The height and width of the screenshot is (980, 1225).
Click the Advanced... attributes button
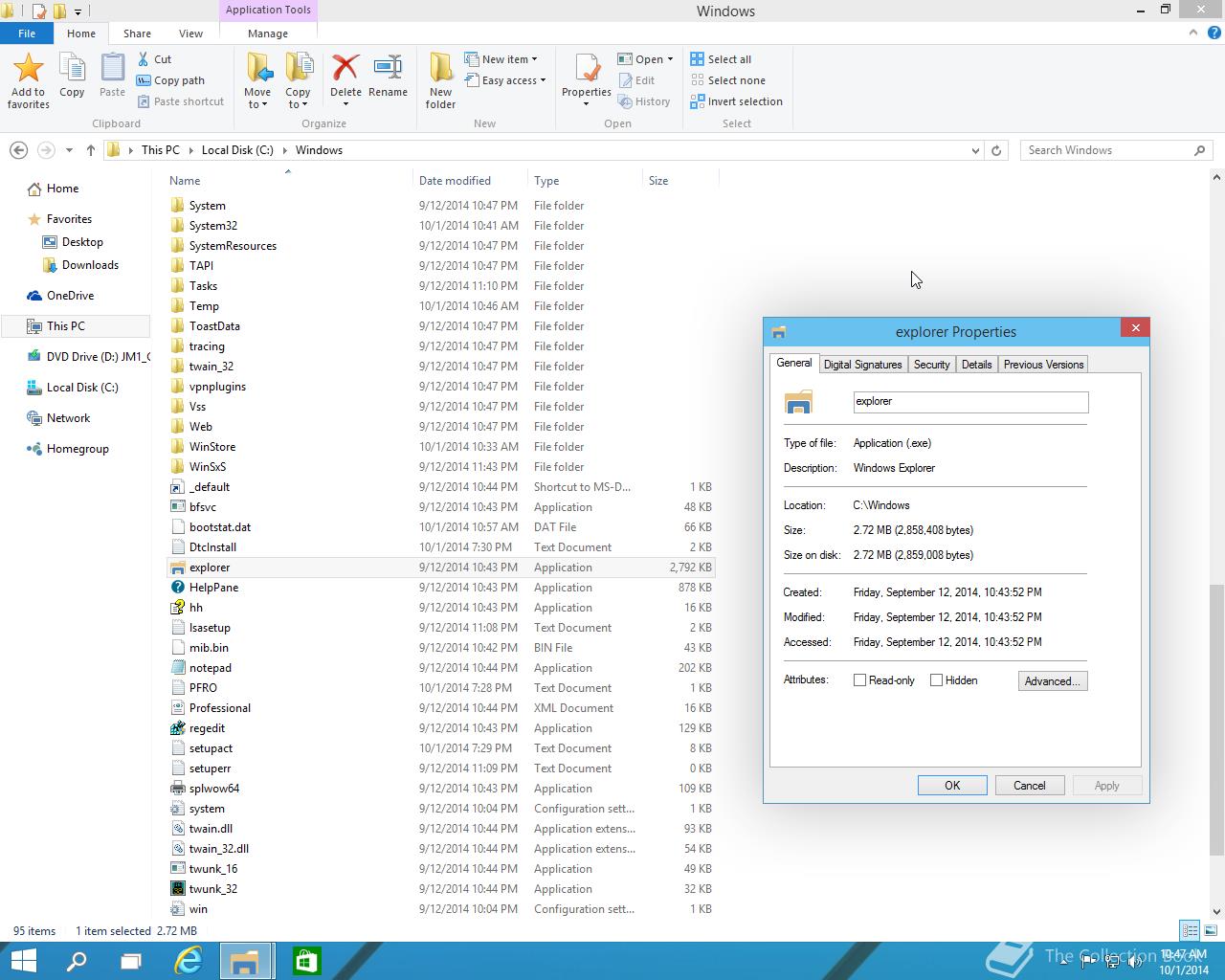pyautogui.click(x=1052, y=681)
